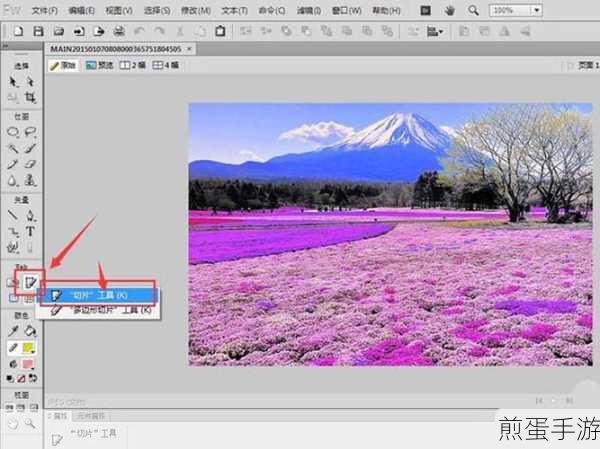The height and width of the screenshot is (449, 600).
Task: Open the 元件属性 panel tab
Action: (x=91, y=416)
